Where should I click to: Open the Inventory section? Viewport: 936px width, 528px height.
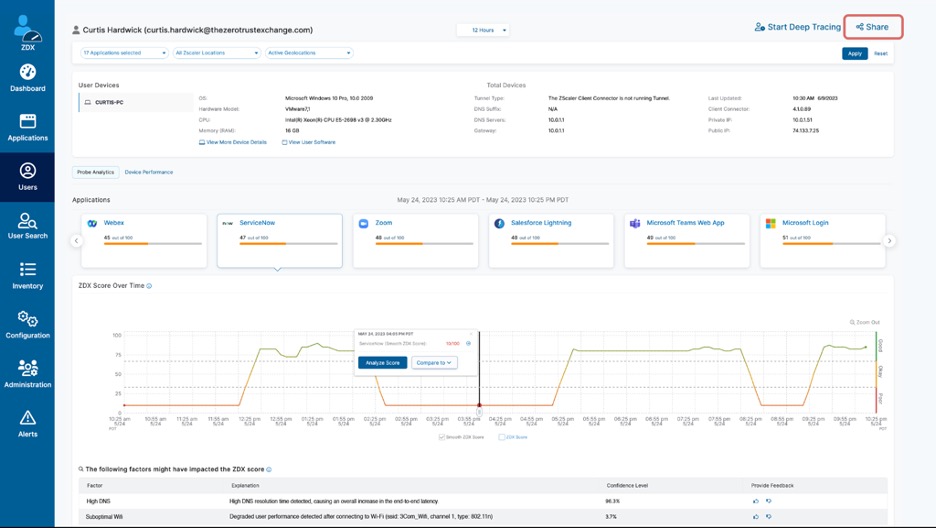(27, 275)
